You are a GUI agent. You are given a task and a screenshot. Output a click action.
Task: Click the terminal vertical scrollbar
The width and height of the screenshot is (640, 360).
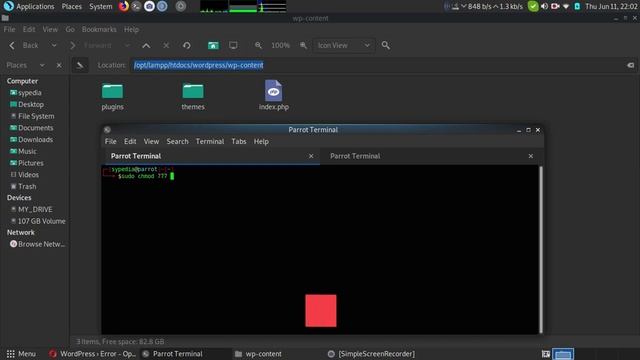pyautogui.click(x=541, y=249)
